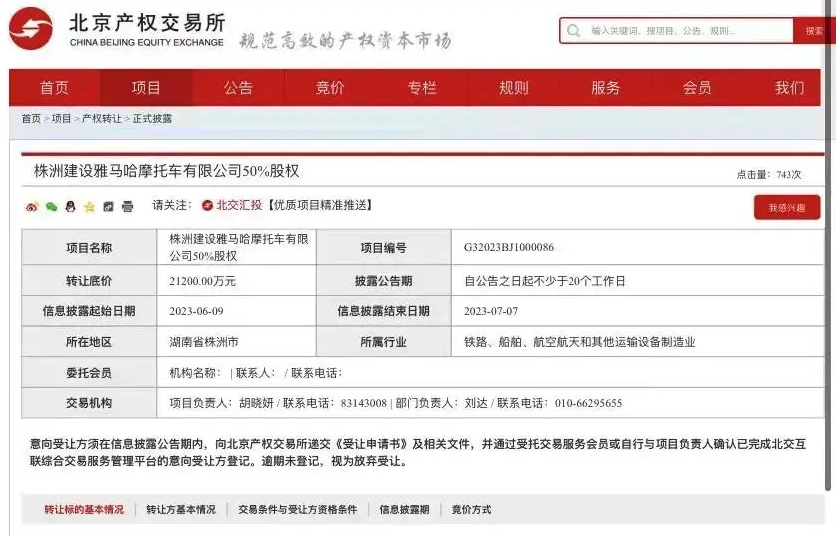Viewport: 836px width, 536px height.
Task: Copy link icon in share row
Action: coord(108,206)
